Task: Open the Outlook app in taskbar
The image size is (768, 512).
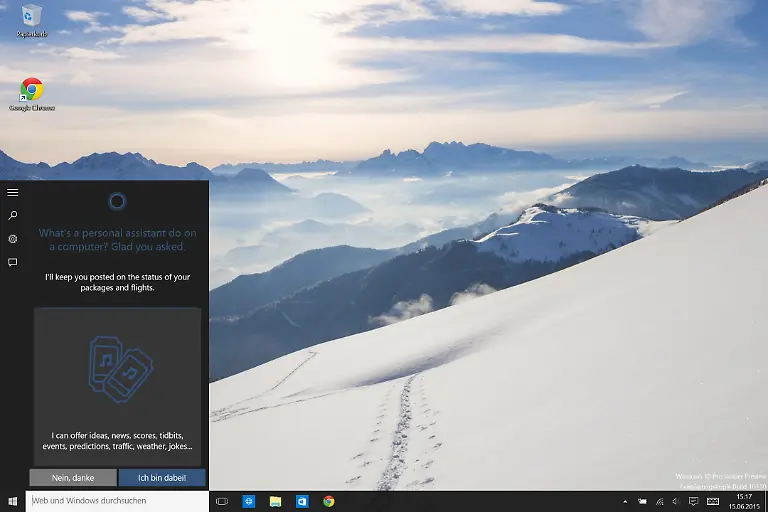Action: pyautogui.click(x=301, y=501)
